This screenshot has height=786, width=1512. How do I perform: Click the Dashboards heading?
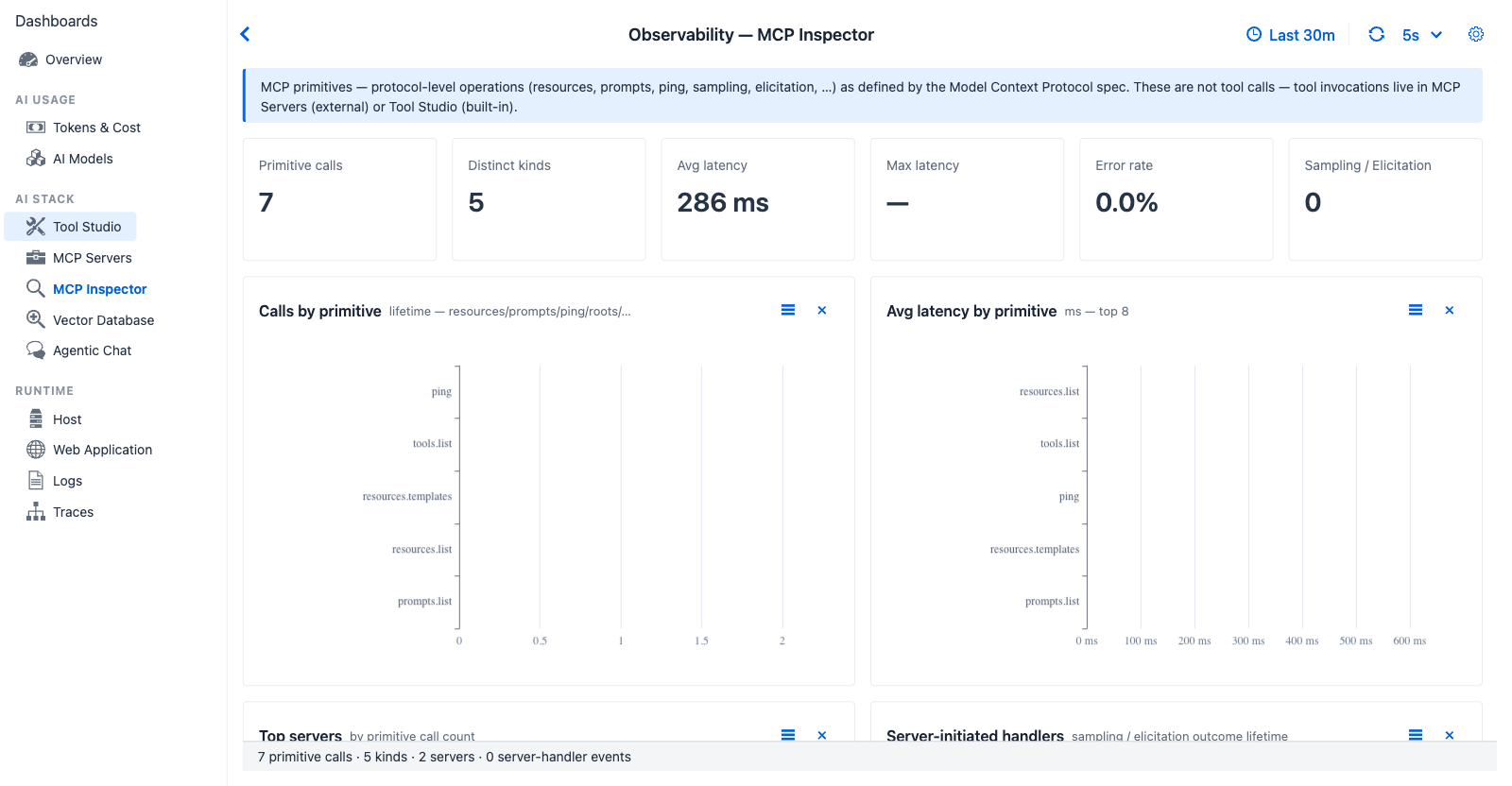click(x=57, y=21)
